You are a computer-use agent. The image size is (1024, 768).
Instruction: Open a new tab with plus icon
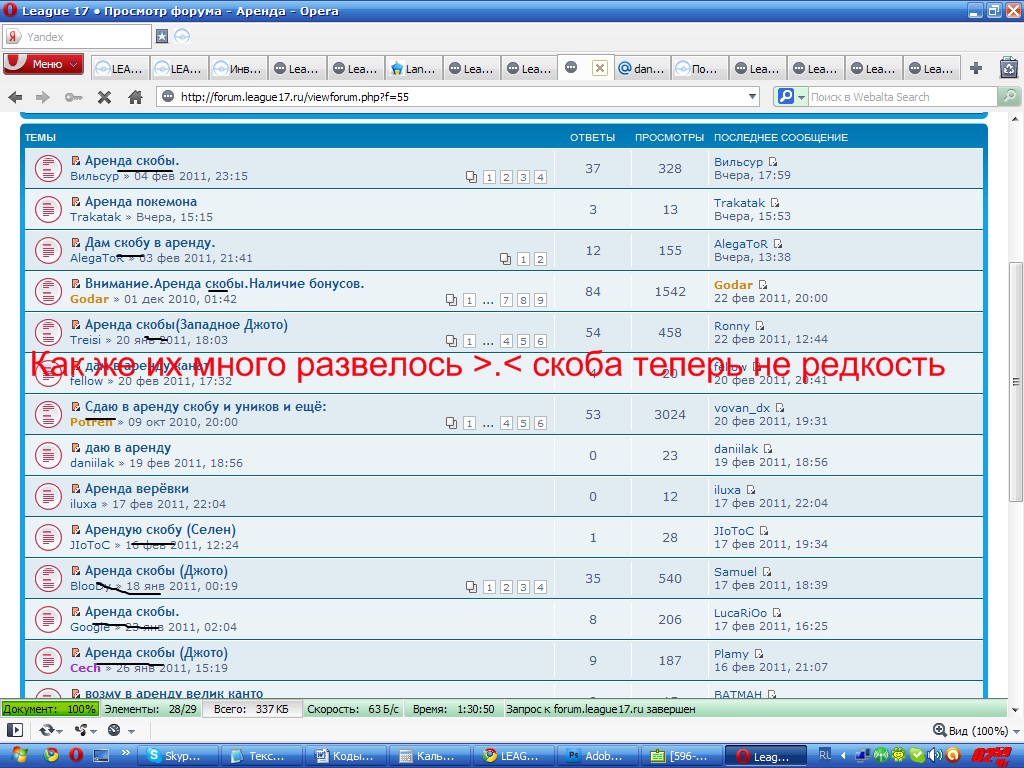[977, 68]
